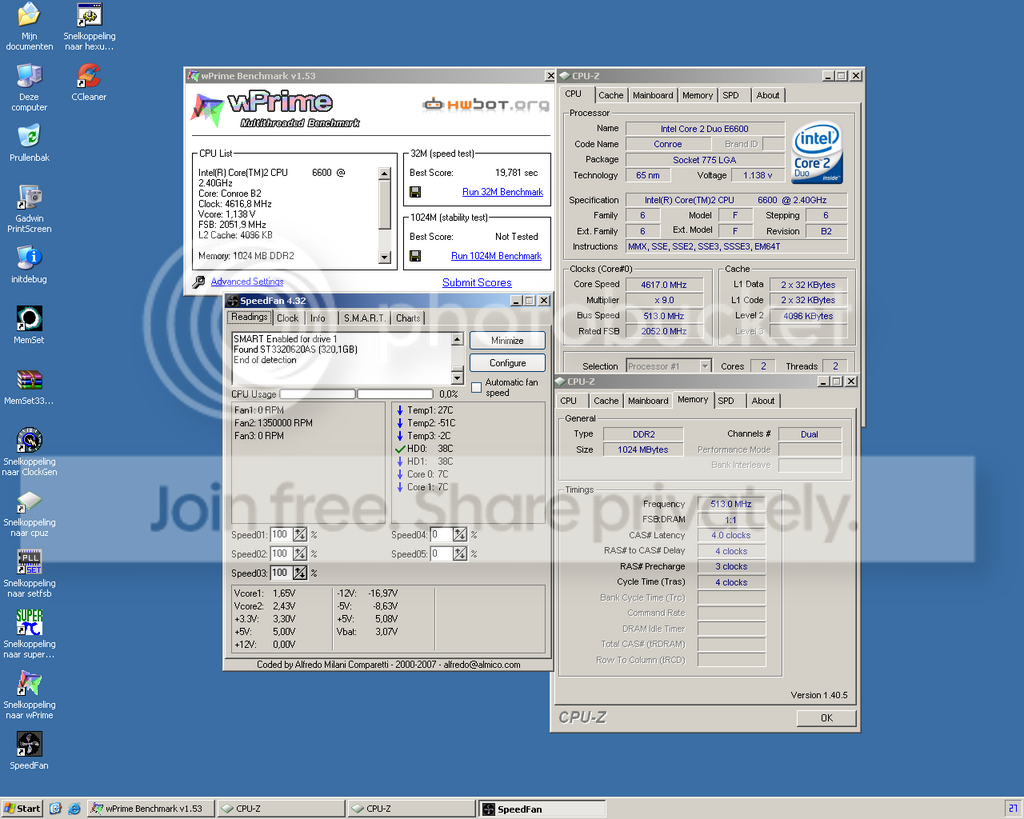Open Prullenbak recycle bin icon

pyautogui.click(x=29, y=136)
